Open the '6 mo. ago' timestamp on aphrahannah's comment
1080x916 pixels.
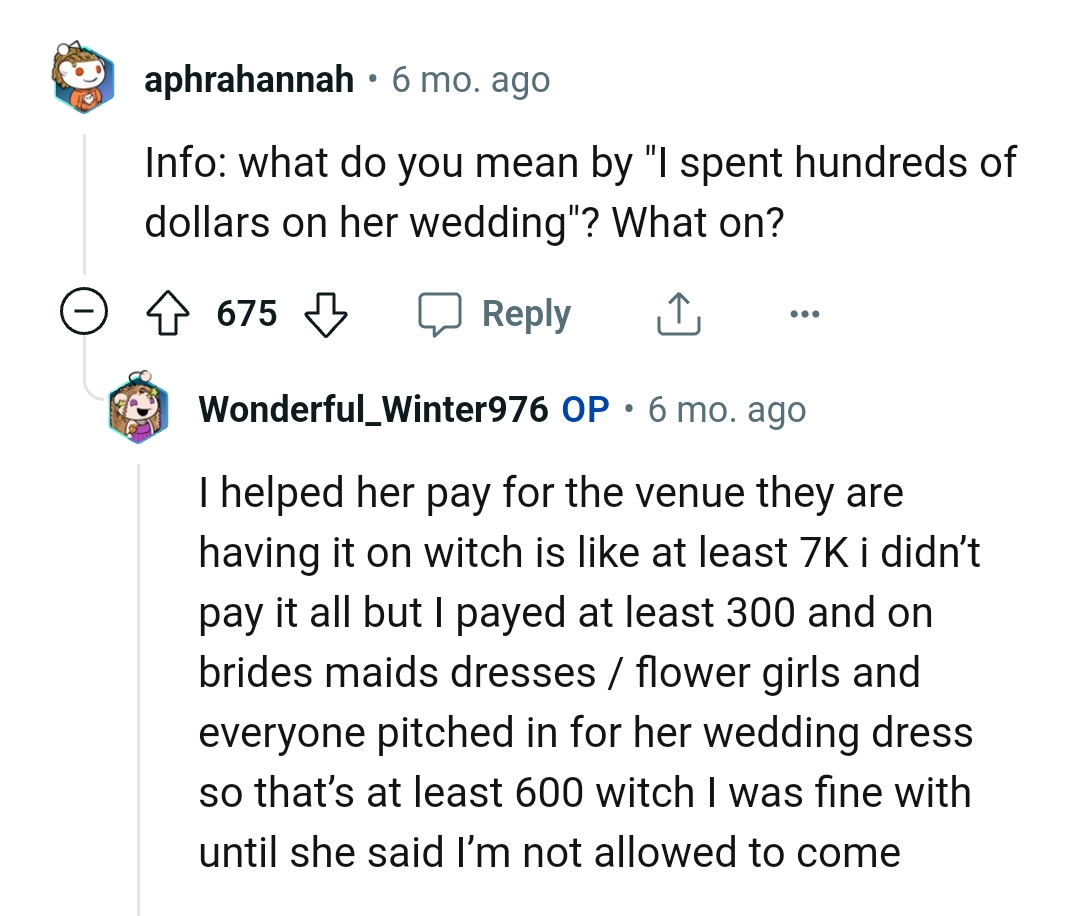pos(470,79)
